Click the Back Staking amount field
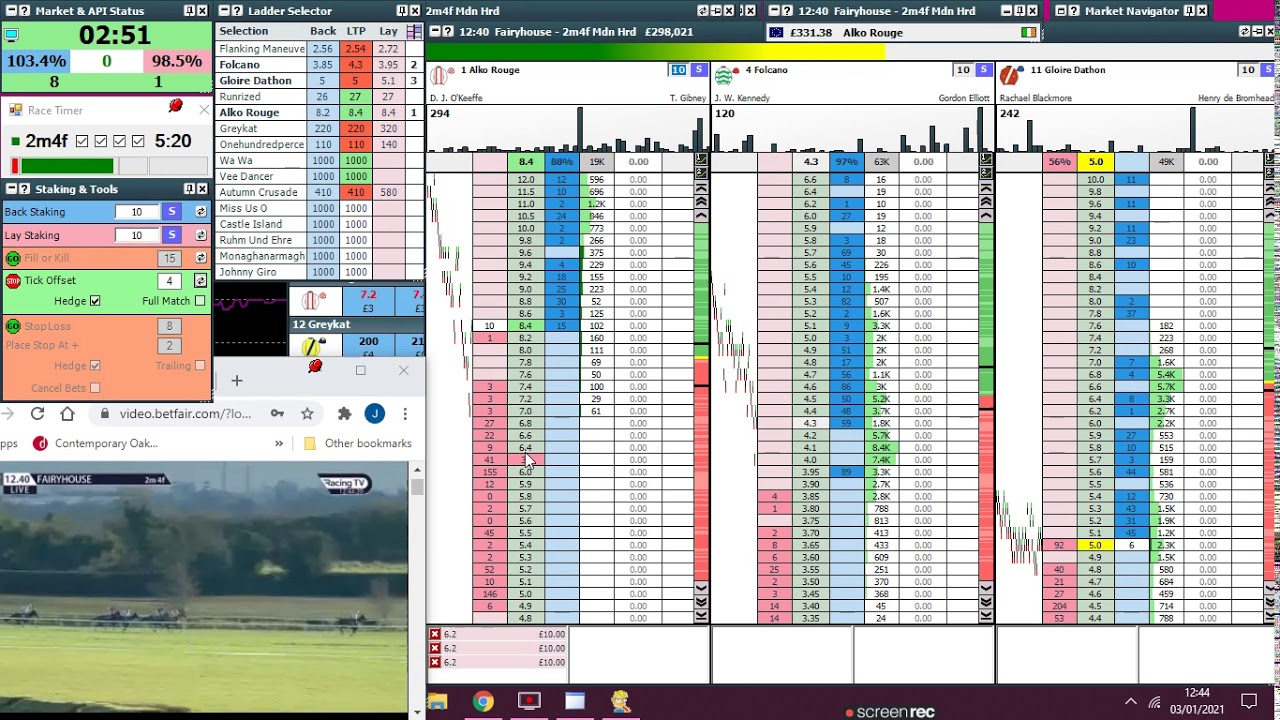The height and width of the screenshot is (720, 1280). tap(137, 211)
